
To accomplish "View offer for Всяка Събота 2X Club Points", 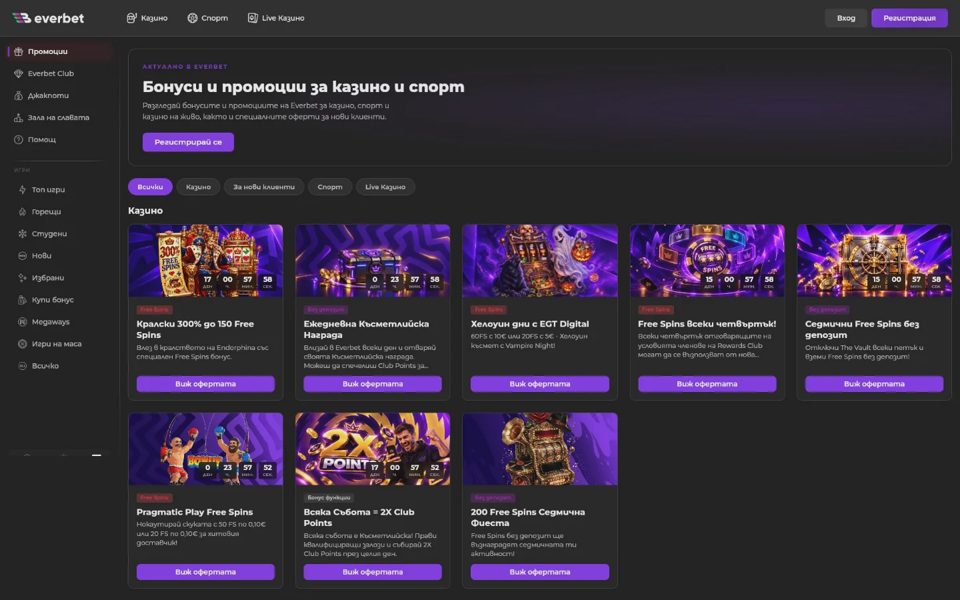I will point(373,572).
